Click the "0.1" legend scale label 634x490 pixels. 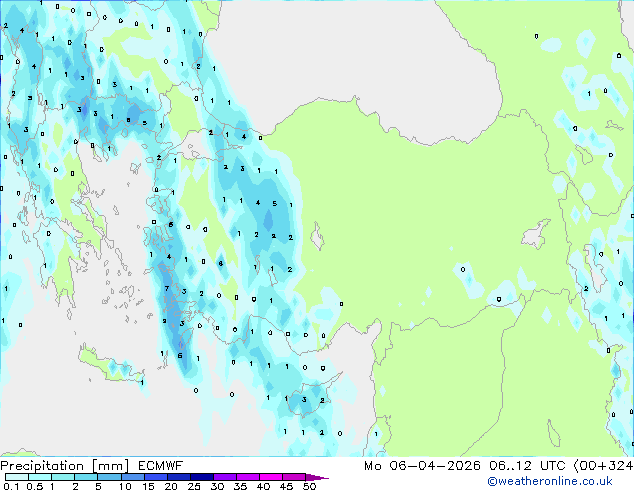tap(11, 486)
